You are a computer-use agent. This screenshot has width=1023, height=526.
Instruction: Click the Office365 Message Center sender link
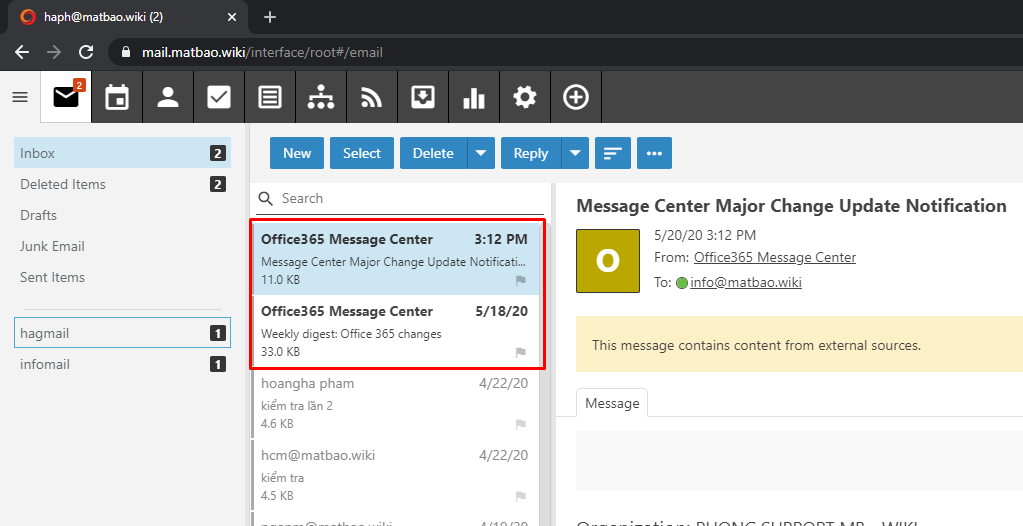(x=775, y=257)
